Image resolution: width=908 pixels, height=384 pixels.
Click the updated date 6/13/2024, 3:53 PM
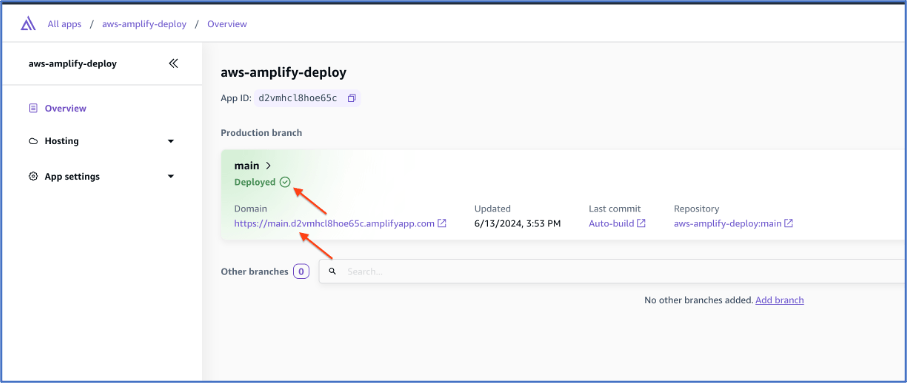[517, 224]
